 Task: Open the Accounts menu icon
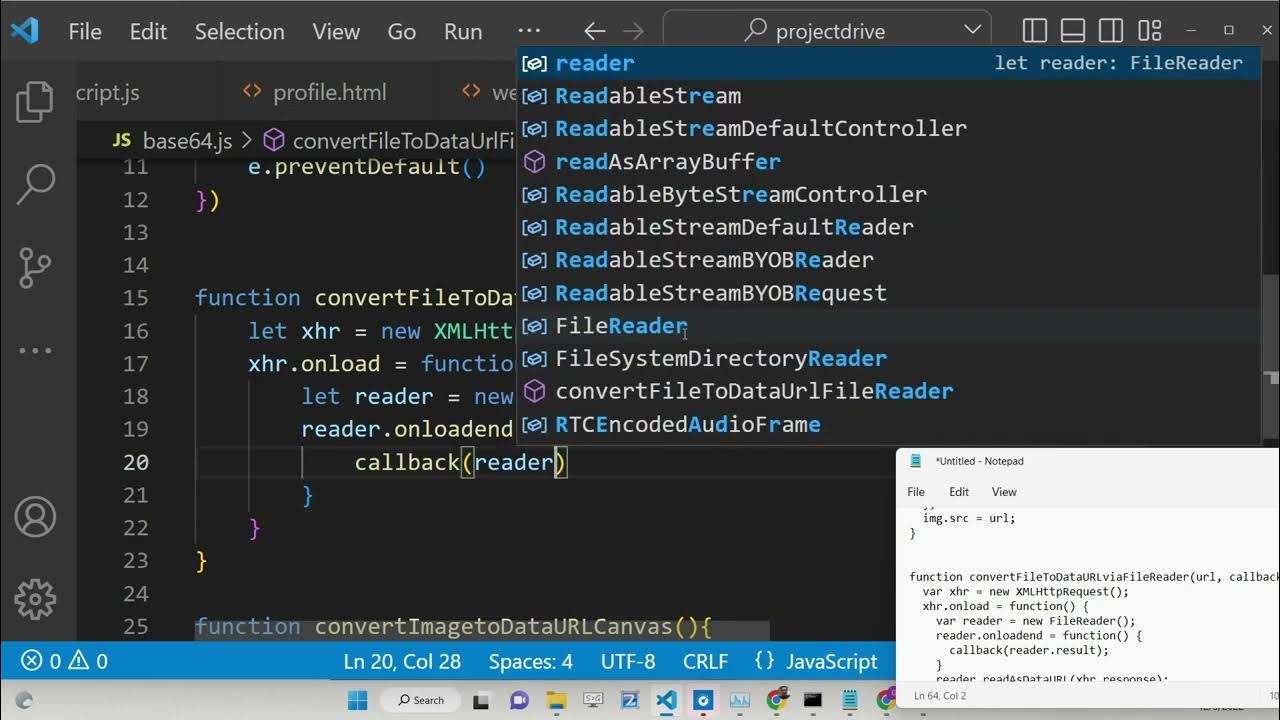tap(35, 517)
